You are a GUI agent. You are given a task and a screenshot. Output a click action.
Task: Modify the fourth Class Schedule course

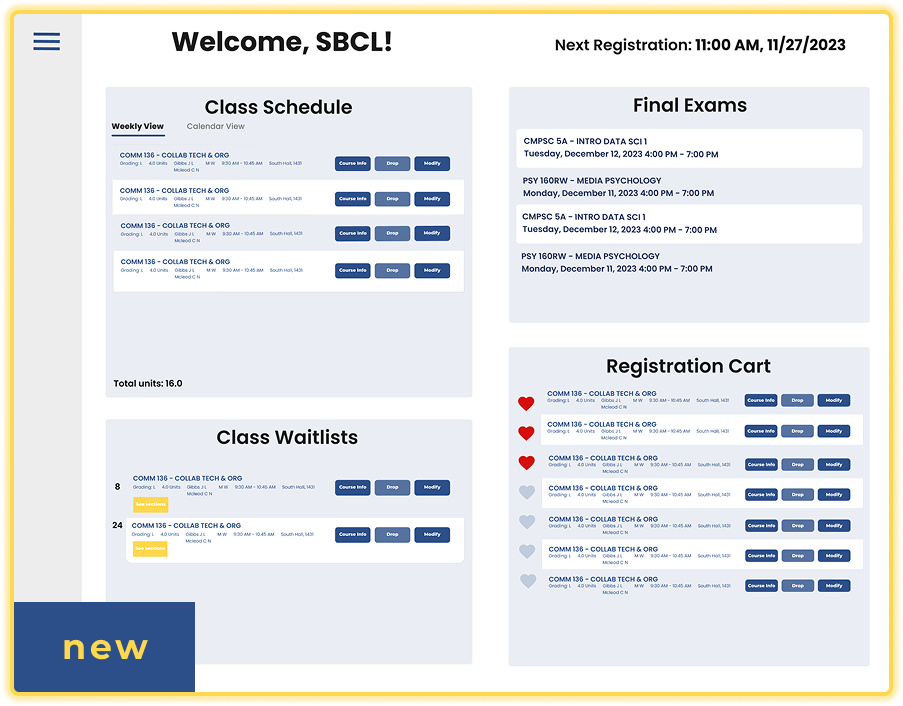pos(432,270)
